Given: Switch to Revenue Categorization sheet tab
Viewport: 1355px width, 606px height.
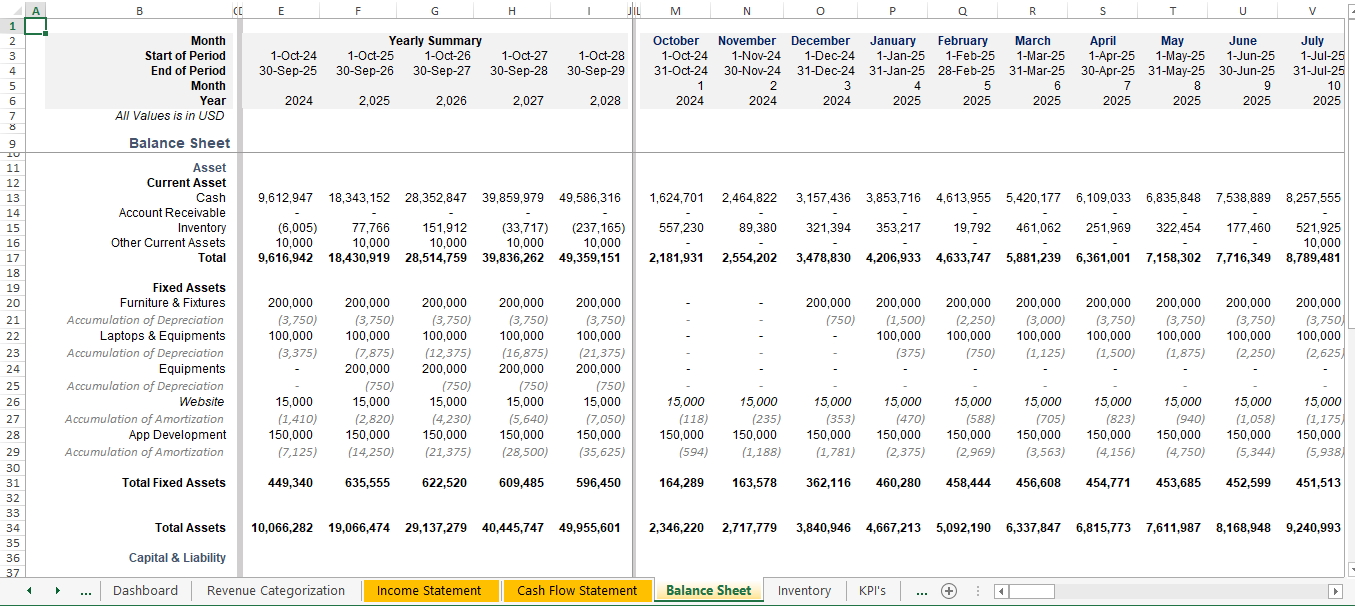Looking at the screenshot, I should pyautogui.click(x=276, y=591).
